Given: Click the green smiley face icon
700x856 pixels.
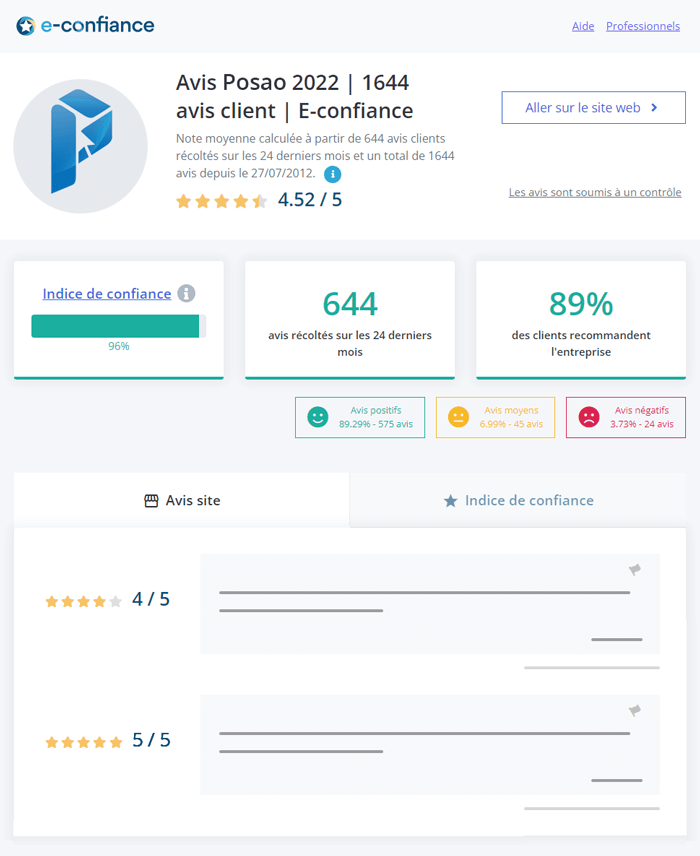Looking at the screenshot, I should click(x=318, y=417).
